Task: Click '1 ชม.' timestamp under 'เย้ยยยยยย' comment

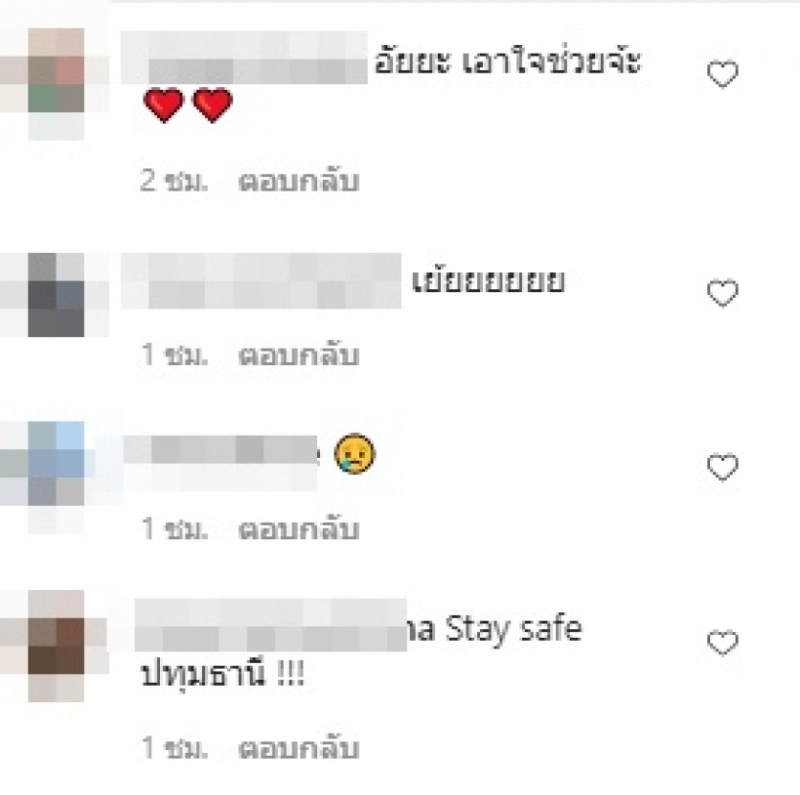Action: pos(174,355)
